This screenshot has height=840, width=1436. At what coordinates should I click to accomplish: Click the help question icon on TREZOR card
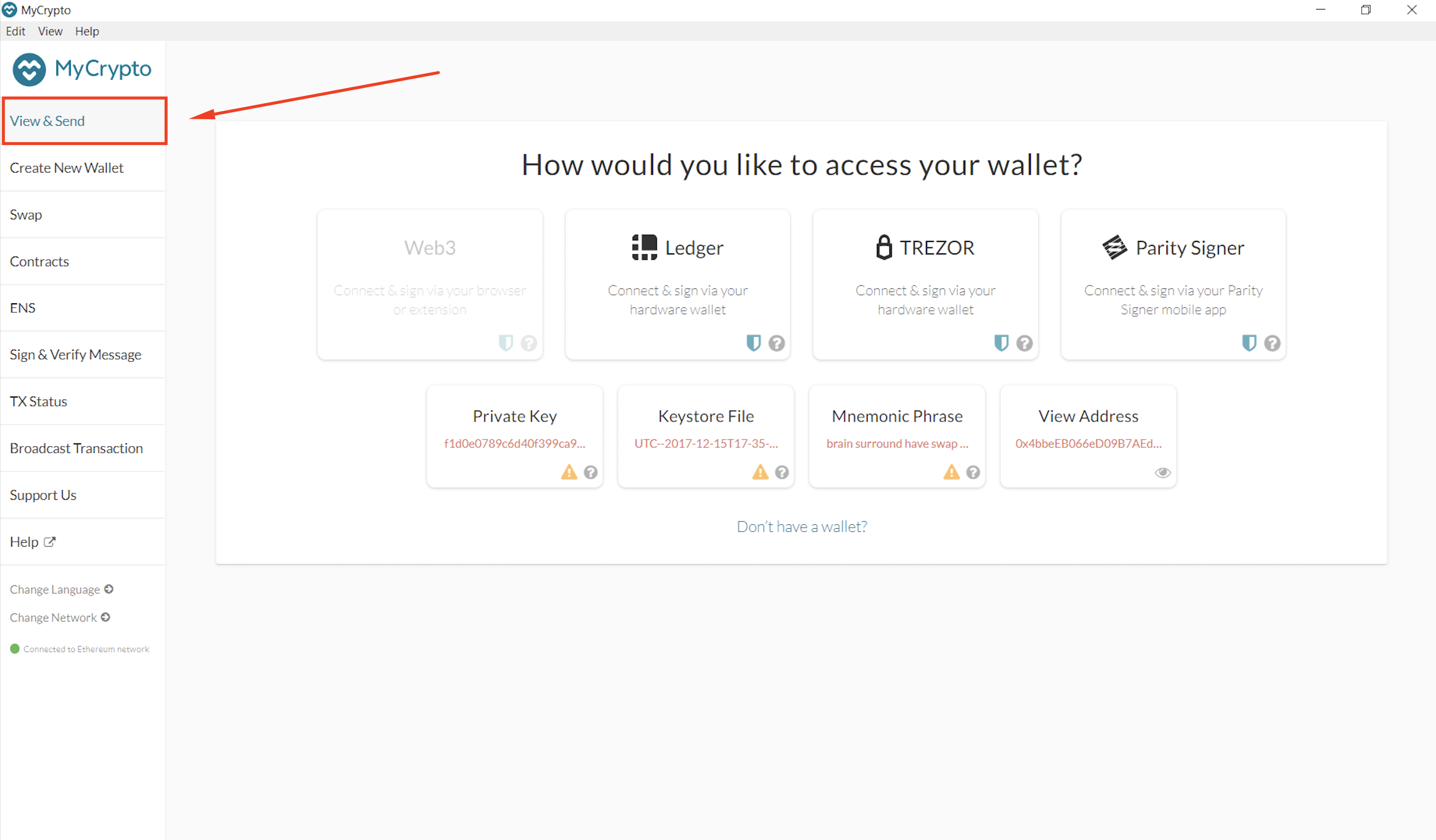[x=1024, y=343]
